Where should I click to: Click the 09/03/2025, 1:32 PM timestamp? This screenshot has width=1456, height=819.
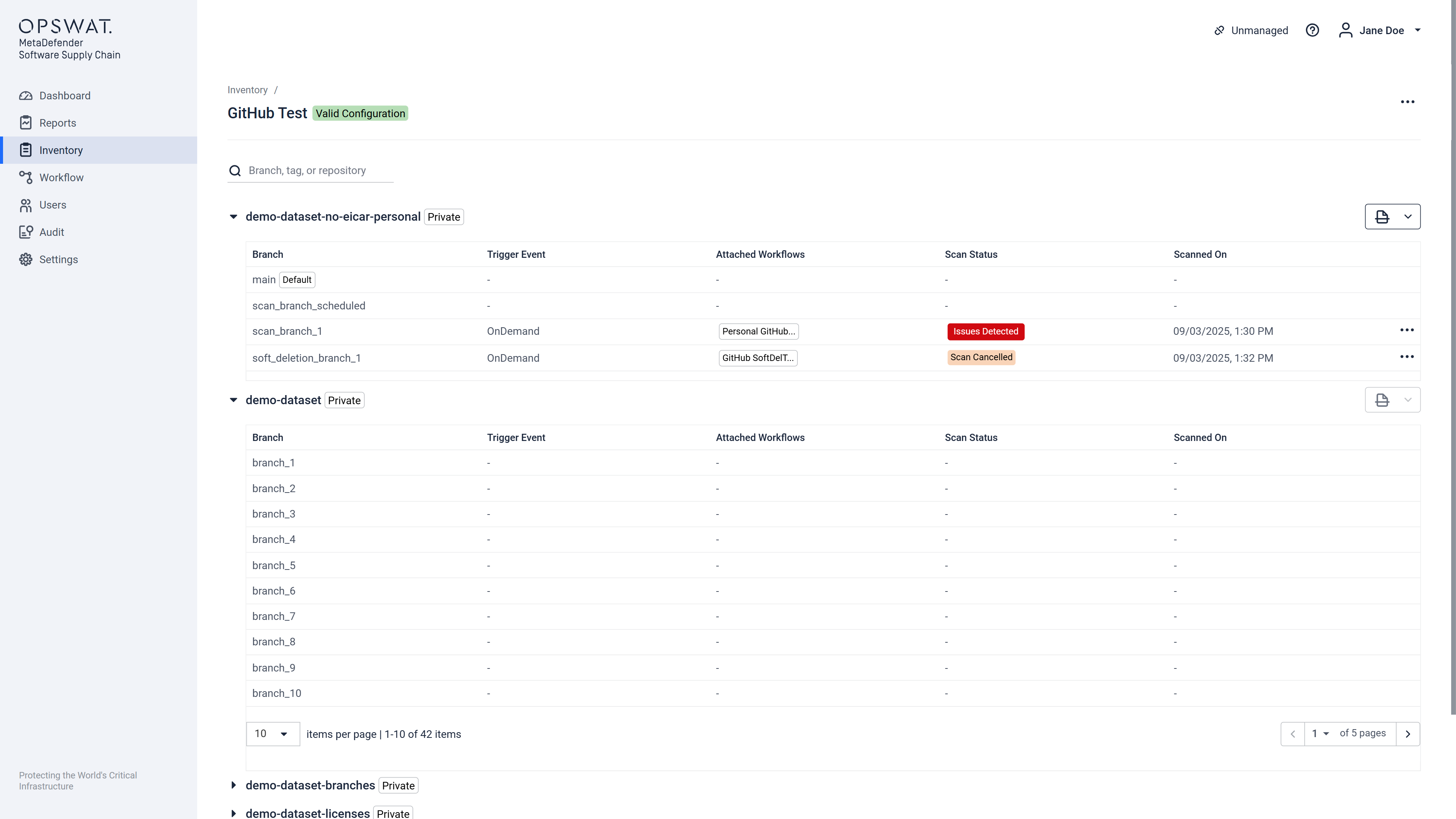[1223, 358]
